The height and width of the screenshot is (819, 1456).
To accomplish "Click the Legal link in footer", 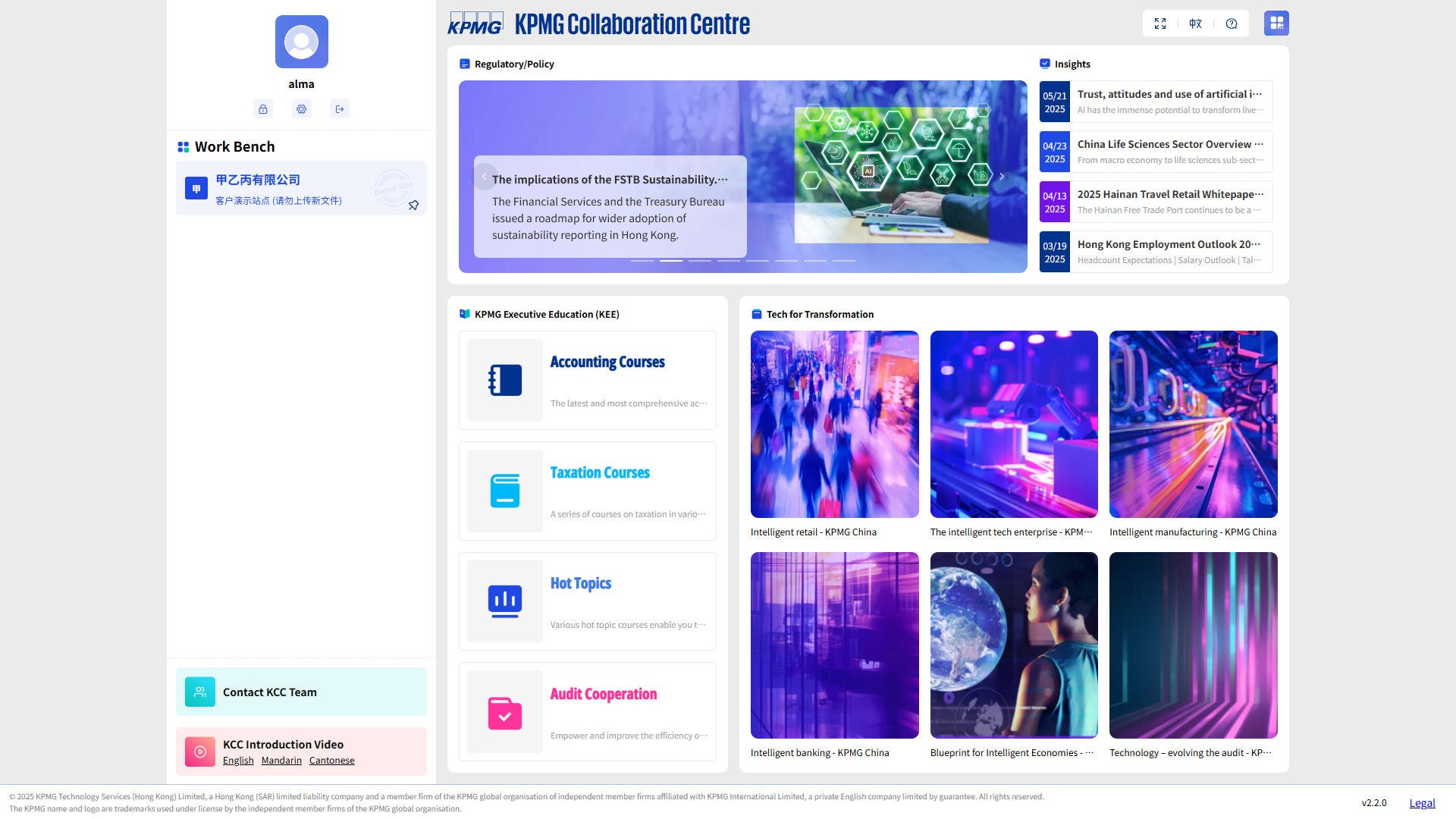I will 1422,803.
